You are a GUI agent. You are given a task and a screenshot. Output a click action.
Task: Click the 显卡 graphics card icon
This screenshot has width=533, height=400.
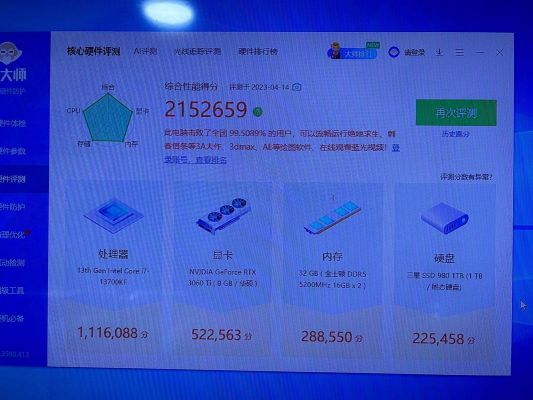coord(224,215)
